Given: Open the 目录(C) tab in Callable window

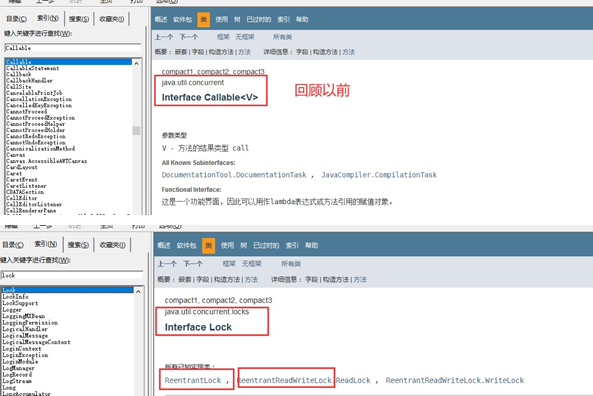Looking at the screenshot, I should point(16,19).
